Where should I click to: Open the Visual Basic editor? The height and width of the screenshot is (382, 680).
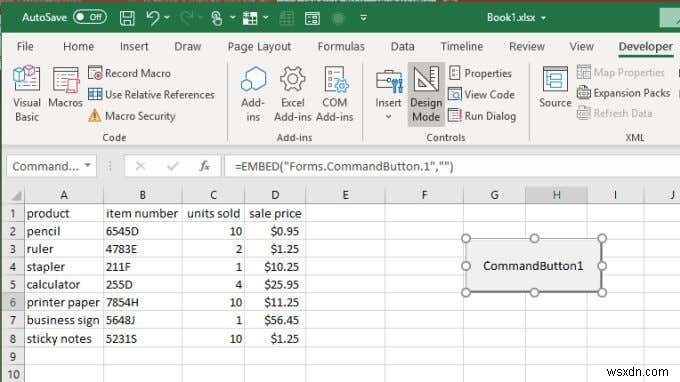click(x=26, y=93)
